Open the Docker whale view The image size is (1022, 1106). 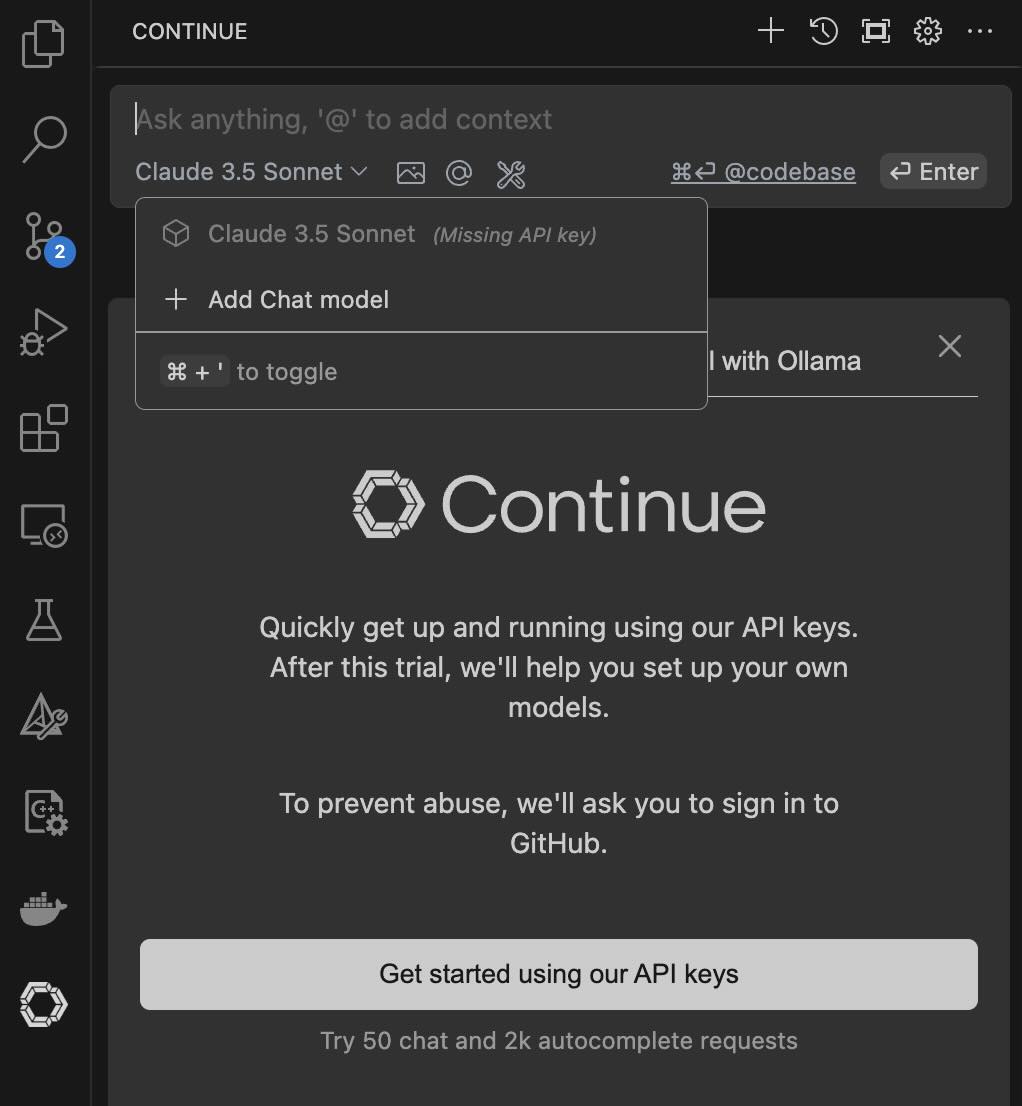[x=44, y=908]
